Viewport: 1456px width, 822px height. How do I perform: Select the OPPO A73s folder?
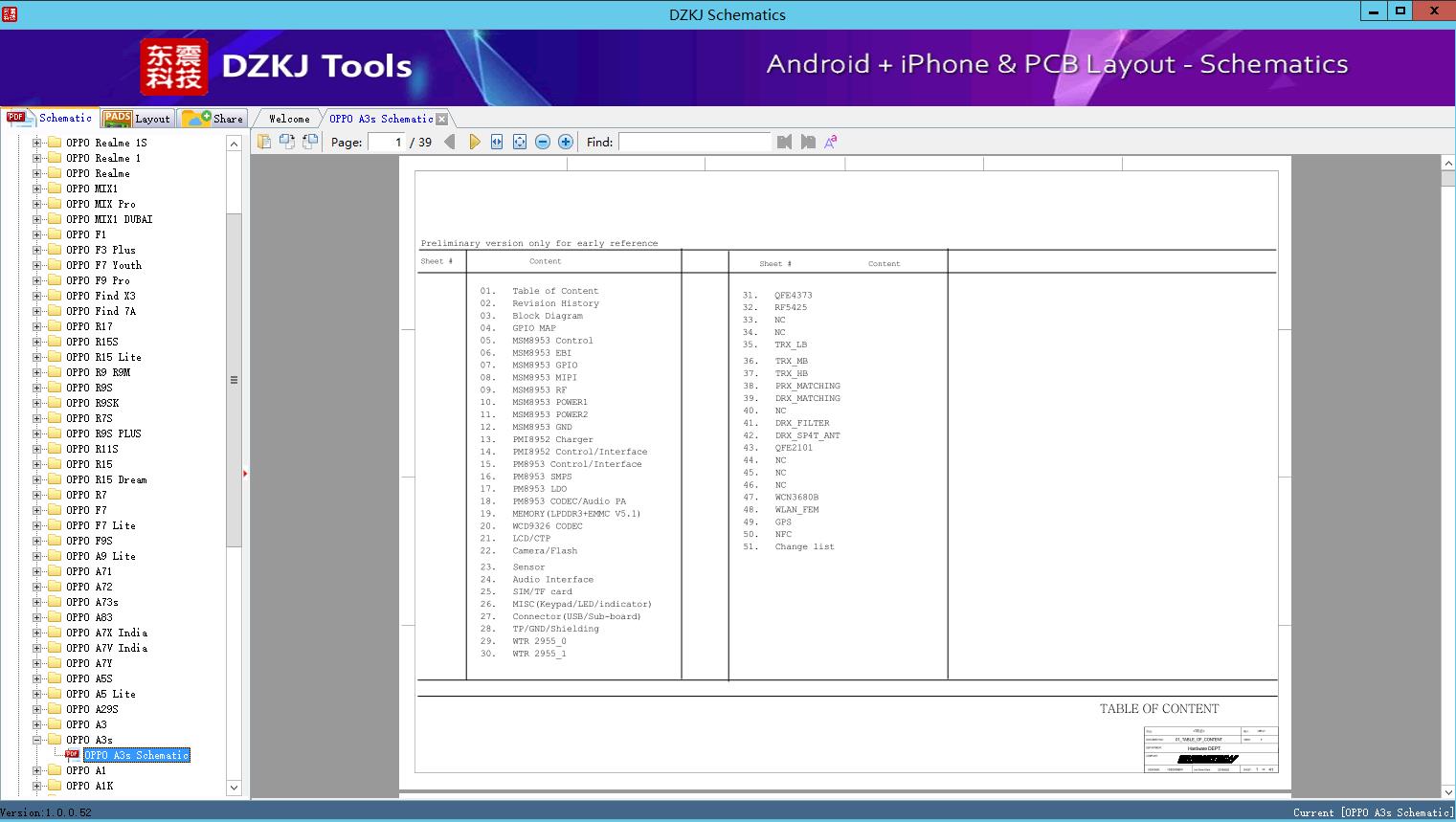(92, 602)
